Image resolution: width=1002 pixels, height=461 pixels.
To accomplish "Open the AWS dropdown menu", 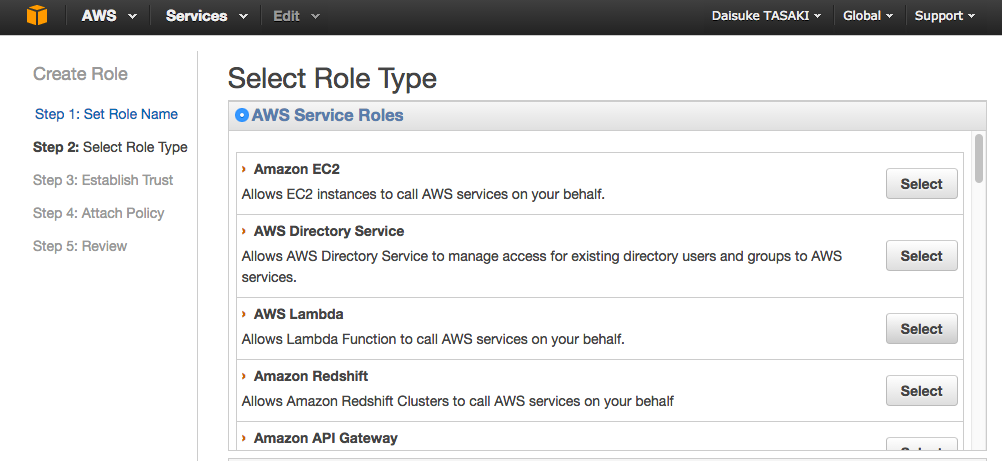I will [x=109, y=16].
